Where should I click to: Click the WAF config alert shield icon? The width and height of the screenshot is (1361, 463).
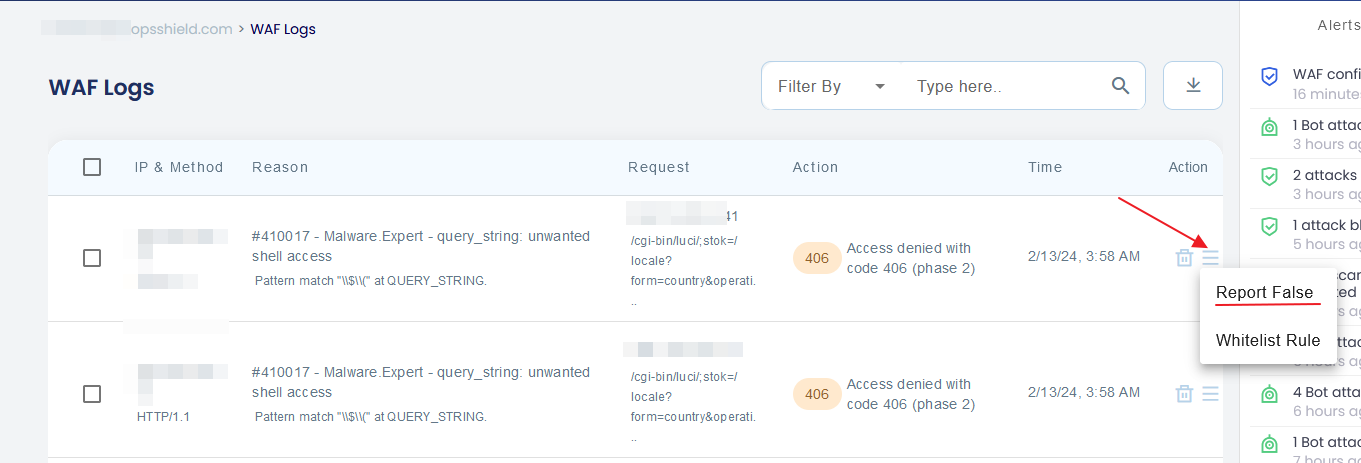pos(1269,76)
